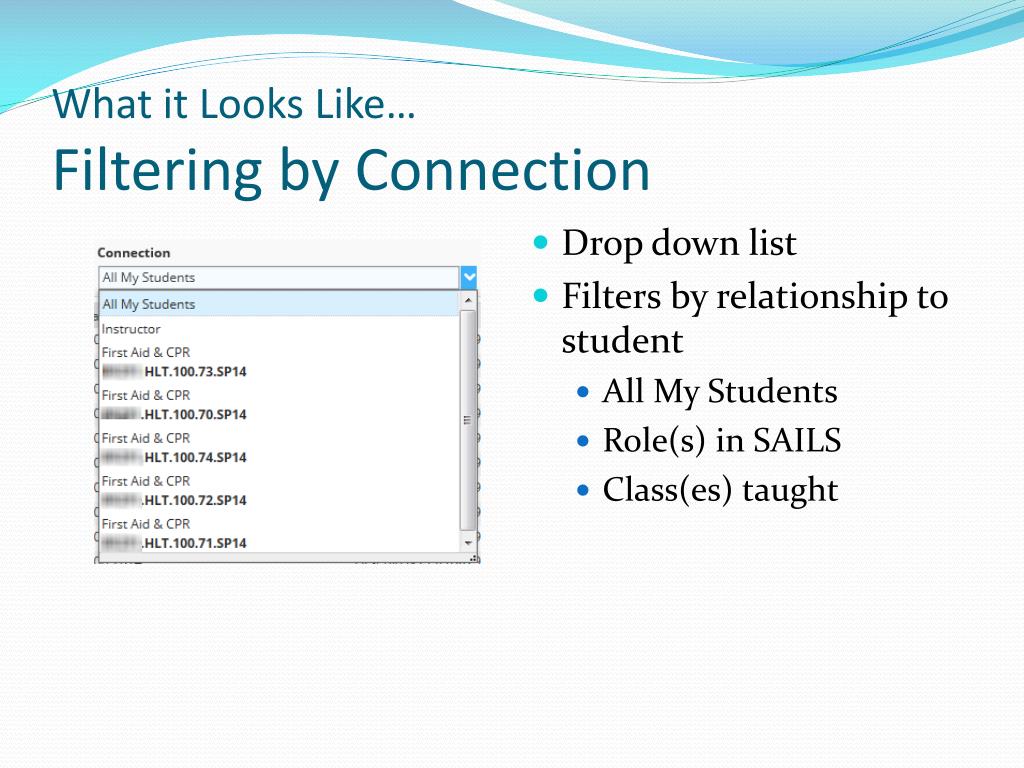Click the dropdown list scrollbar thumb

coord(468,420)
